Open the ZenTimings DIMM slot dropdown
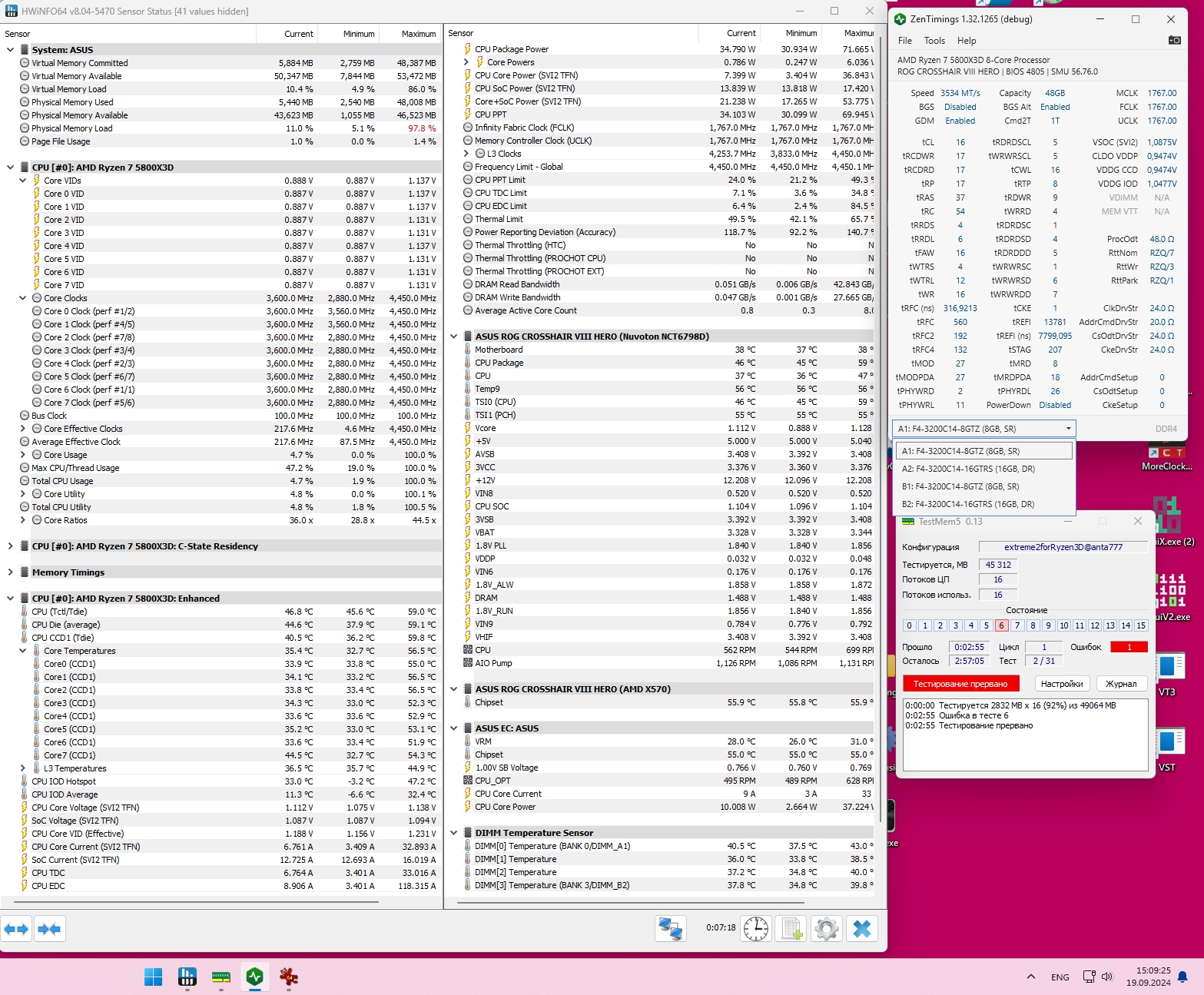Screen dimensions: 1204x995 point(983,429)
